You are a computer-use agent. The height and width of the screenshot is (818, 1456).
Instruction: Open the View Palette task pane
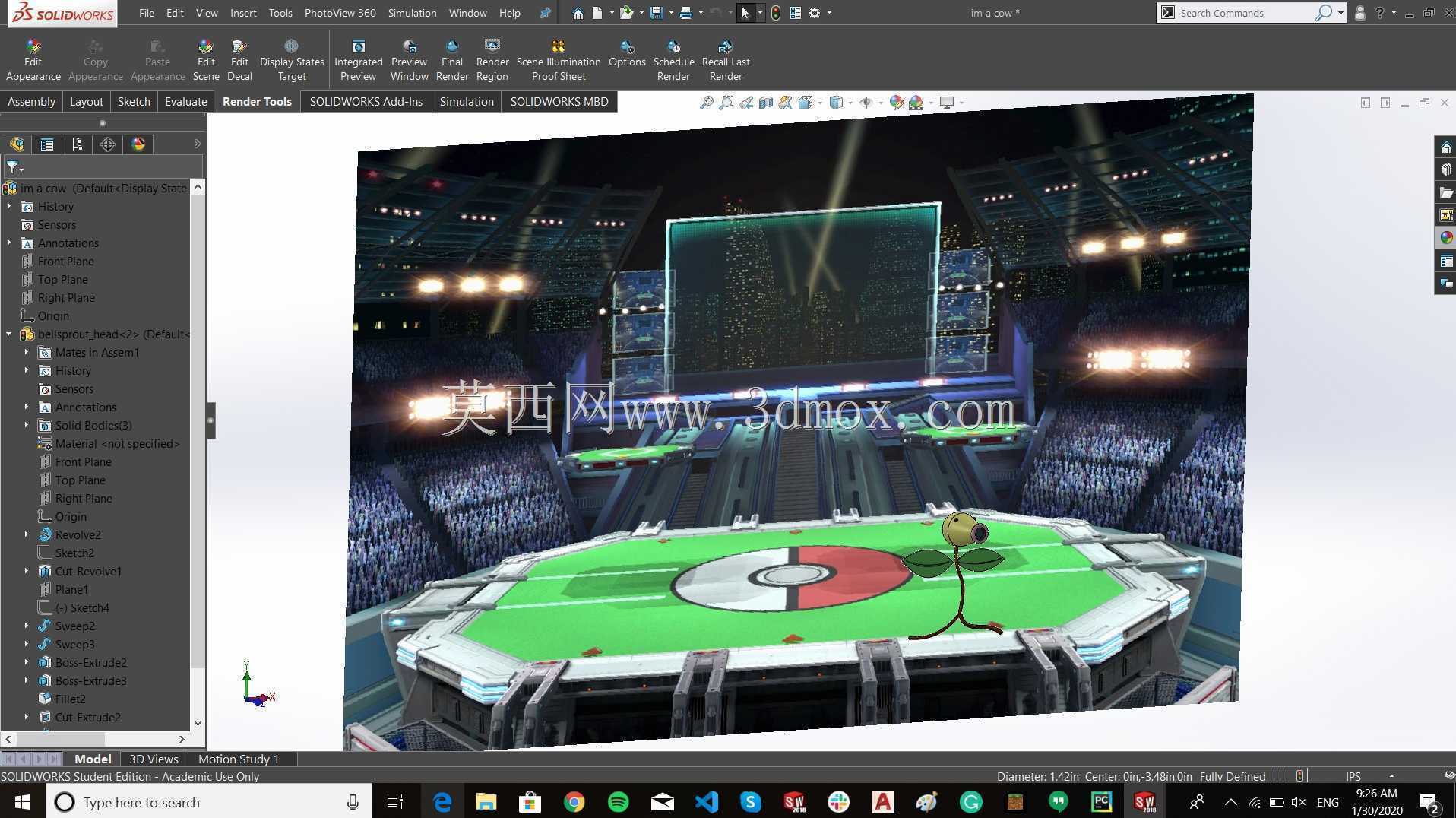pos(1445,215)
